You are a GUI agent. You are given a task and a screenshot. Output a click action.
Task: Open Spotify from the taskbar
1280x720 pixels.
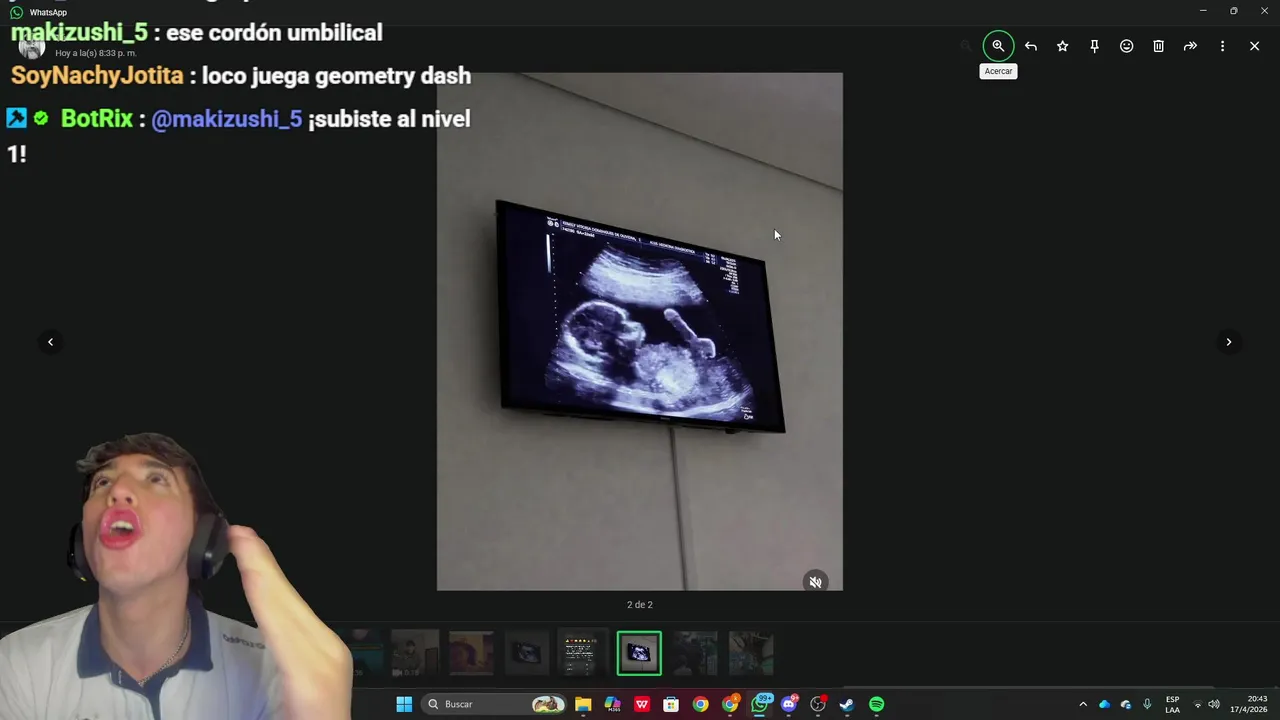pos(877,704)
